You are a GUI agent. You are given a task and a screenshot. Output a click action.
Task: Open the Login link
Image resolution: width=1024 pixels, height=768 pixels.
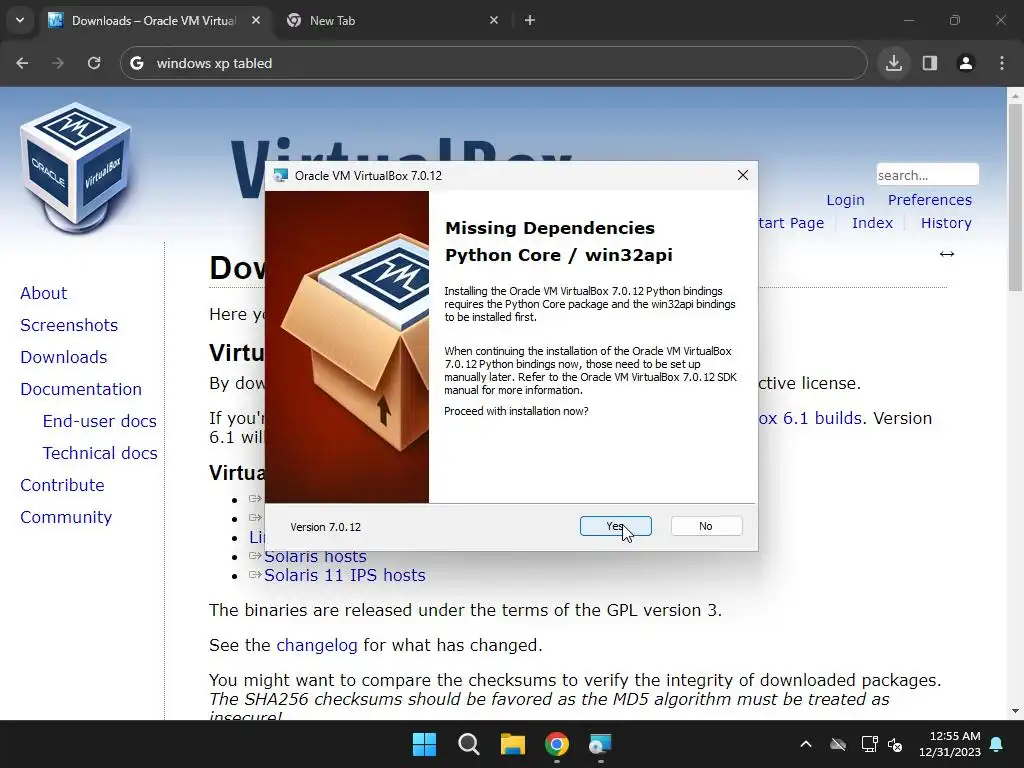(845, 200)
